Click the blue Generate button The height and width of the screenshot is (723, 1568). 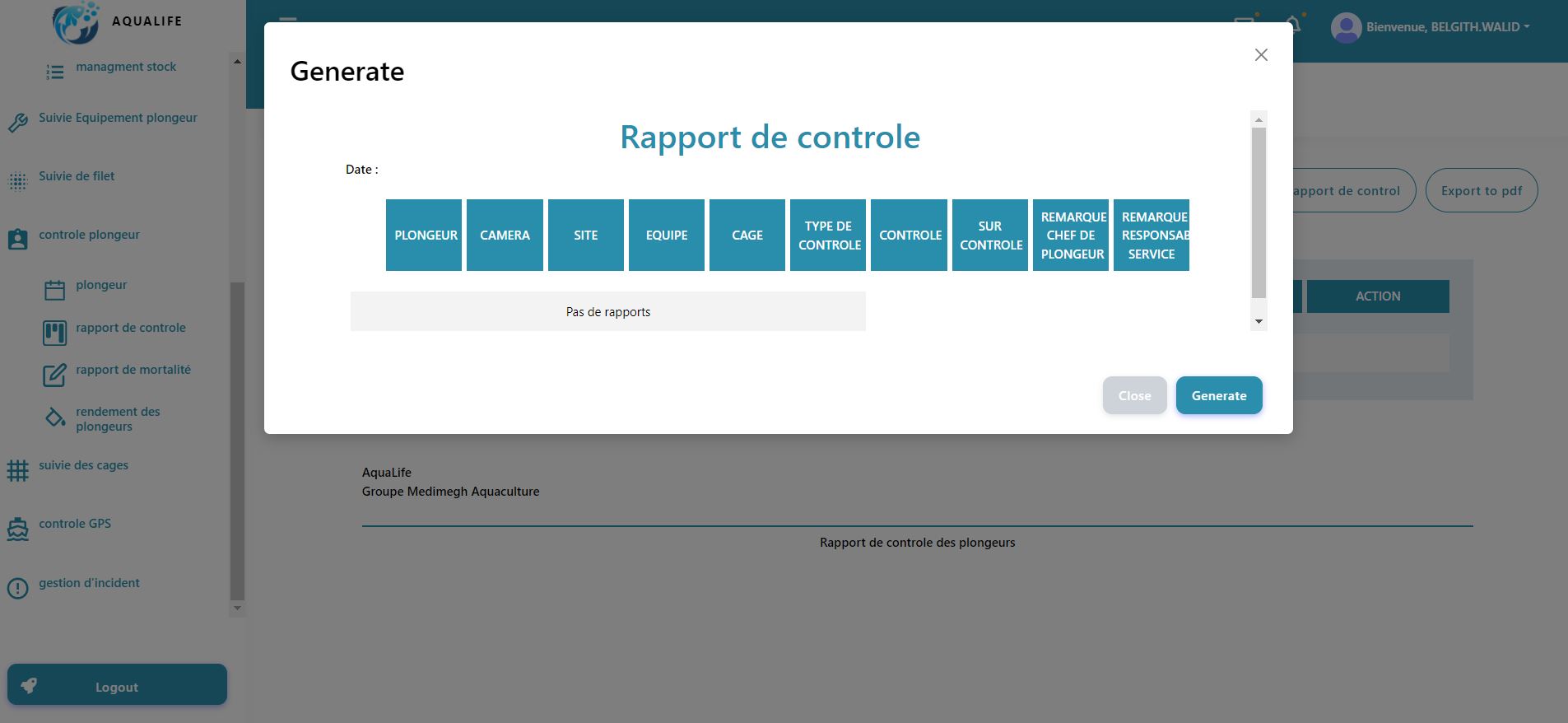point(1219,395)
